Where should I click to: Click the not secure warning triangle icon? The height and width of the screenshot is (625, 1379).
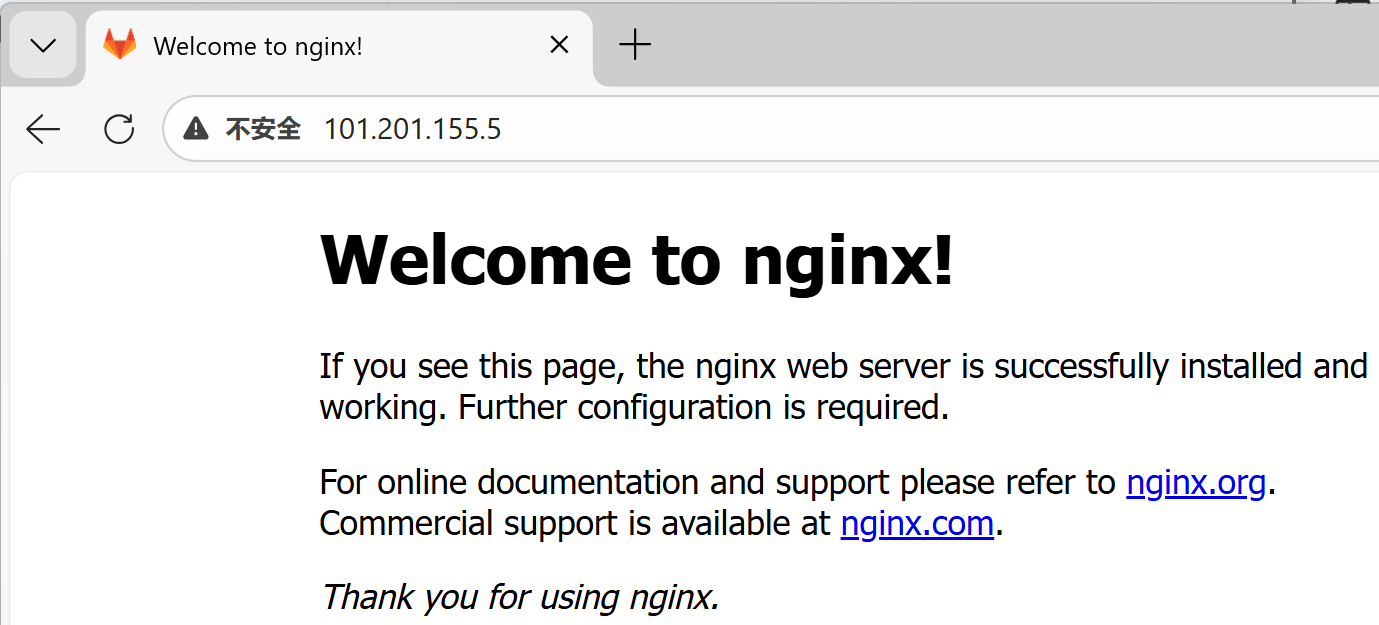pos(196,129)
